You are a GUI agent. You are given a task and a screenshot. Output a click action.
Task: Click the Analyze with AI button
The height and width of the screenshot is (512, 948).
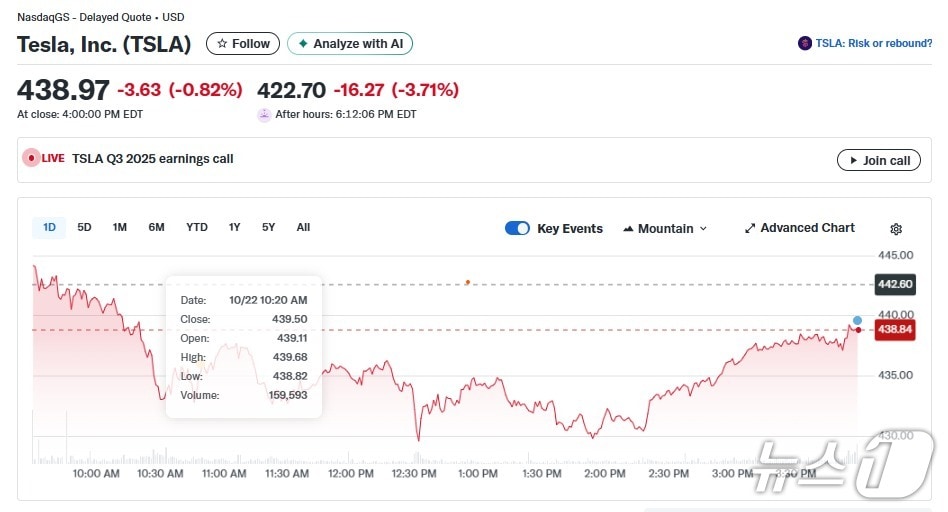click(x=350, y=44)
